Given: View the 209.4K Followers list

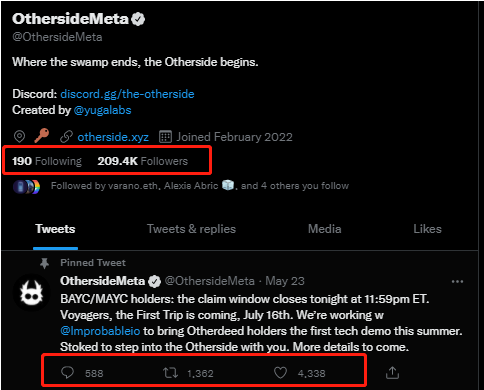Looking at the screenshot, I should click(x=143, y=161).
